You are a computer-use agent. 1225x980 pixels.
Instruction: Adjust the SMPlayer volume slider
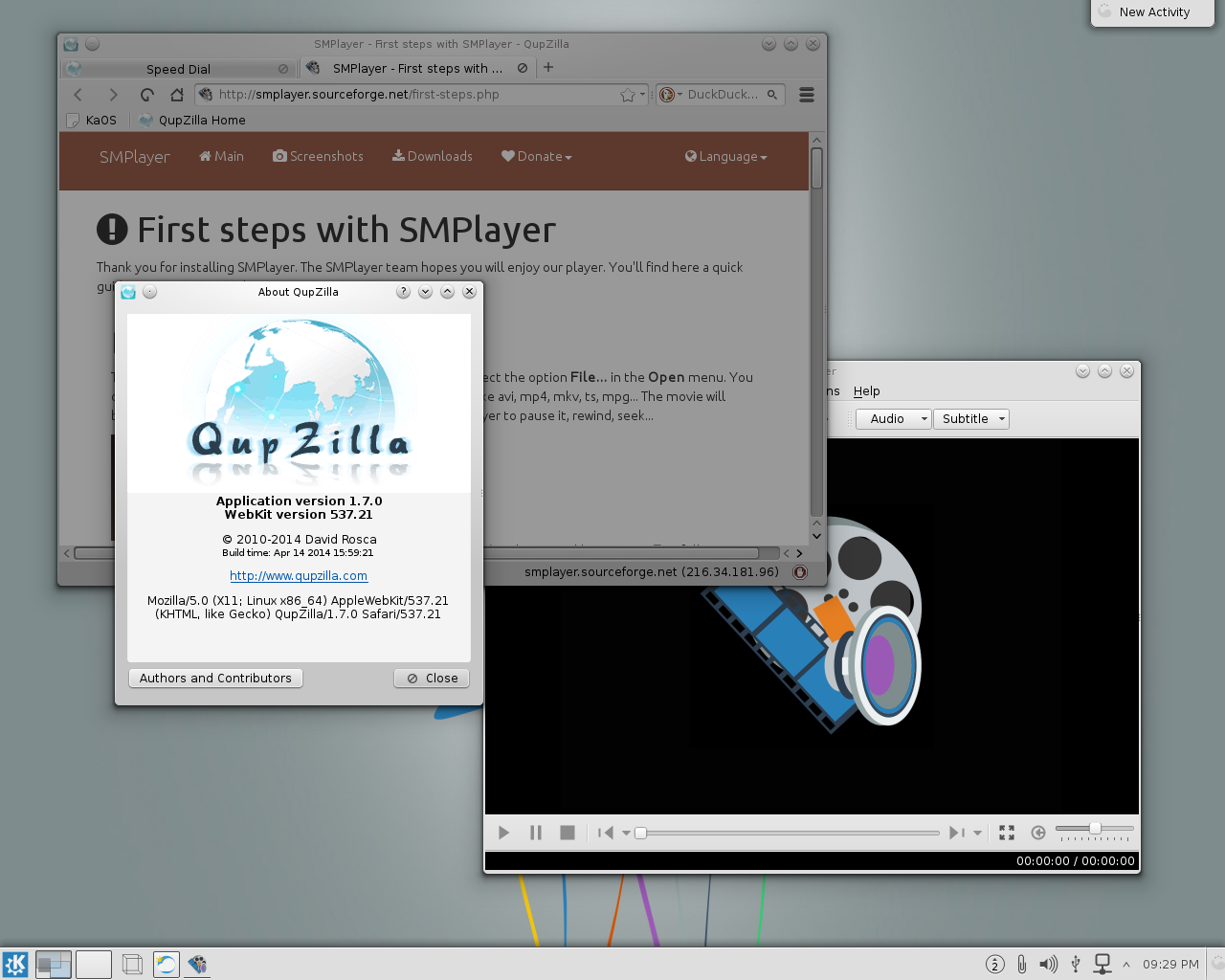click(x=1094, y=828)
